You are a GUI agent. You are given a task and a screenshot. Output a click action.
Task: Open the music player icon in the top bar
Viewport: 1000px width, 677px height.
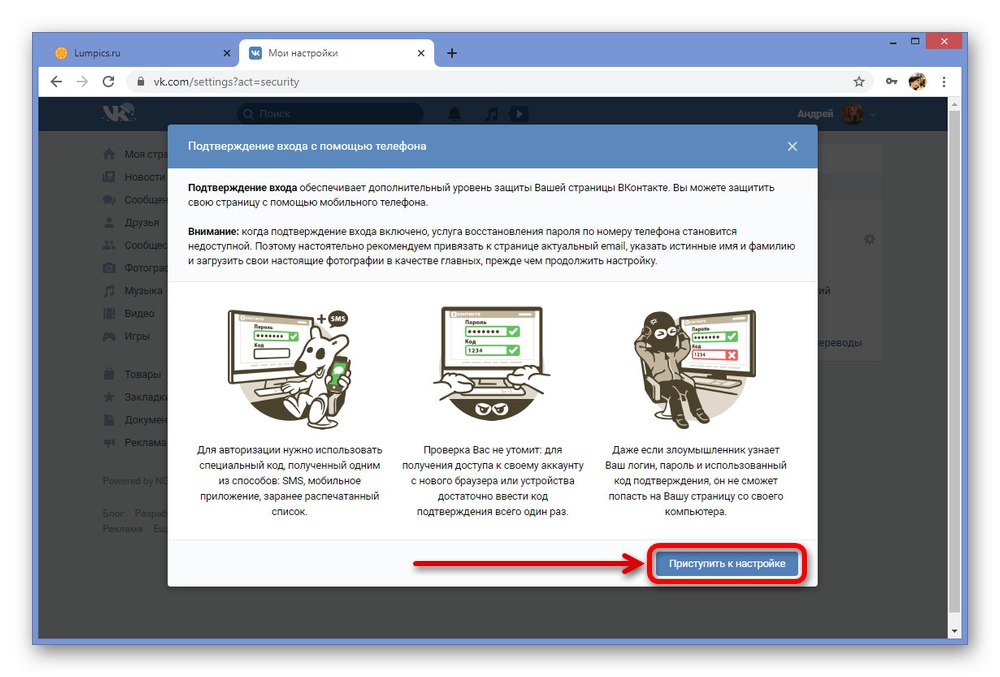click(490, 113)
